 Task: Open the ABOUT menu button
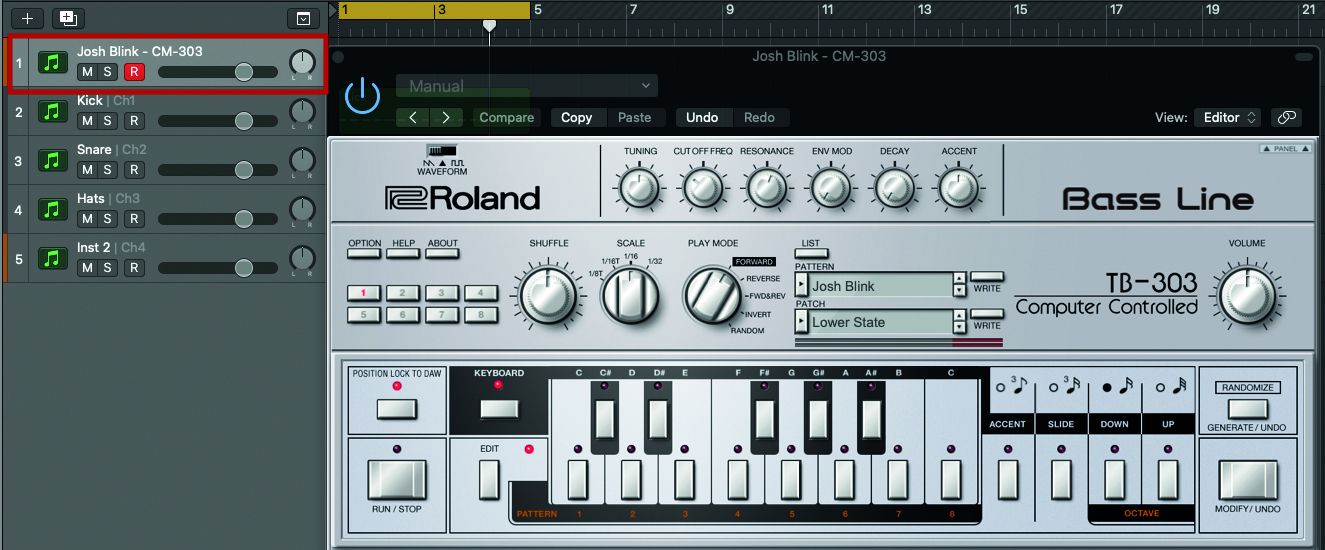click(442, 254)
